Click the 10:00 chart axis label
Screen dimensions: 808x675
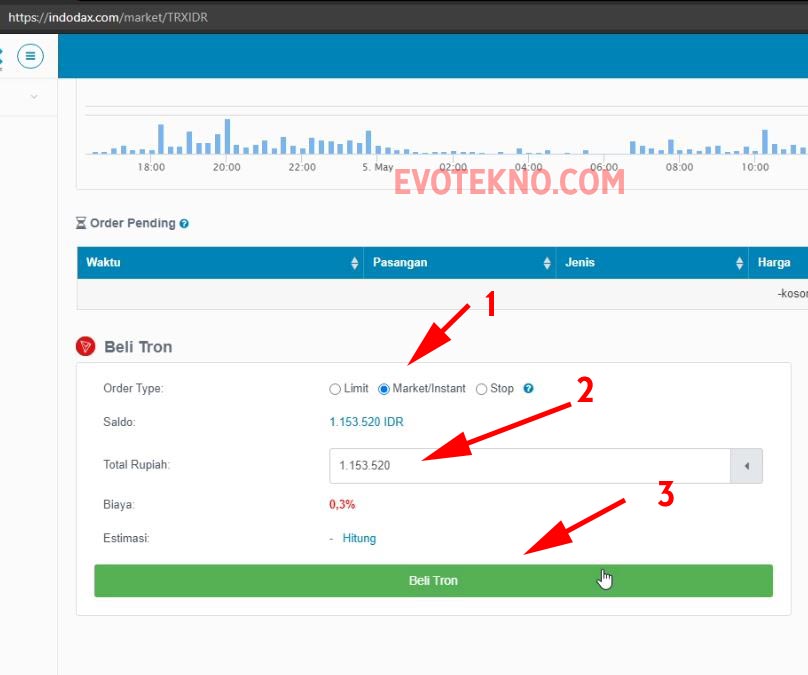(755, 167)
